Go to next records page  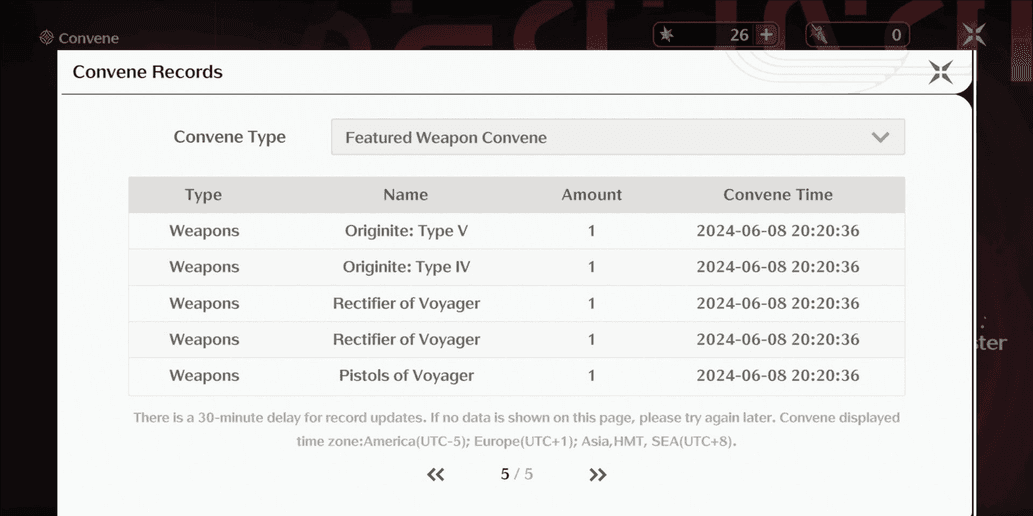[x=598, y=475]
